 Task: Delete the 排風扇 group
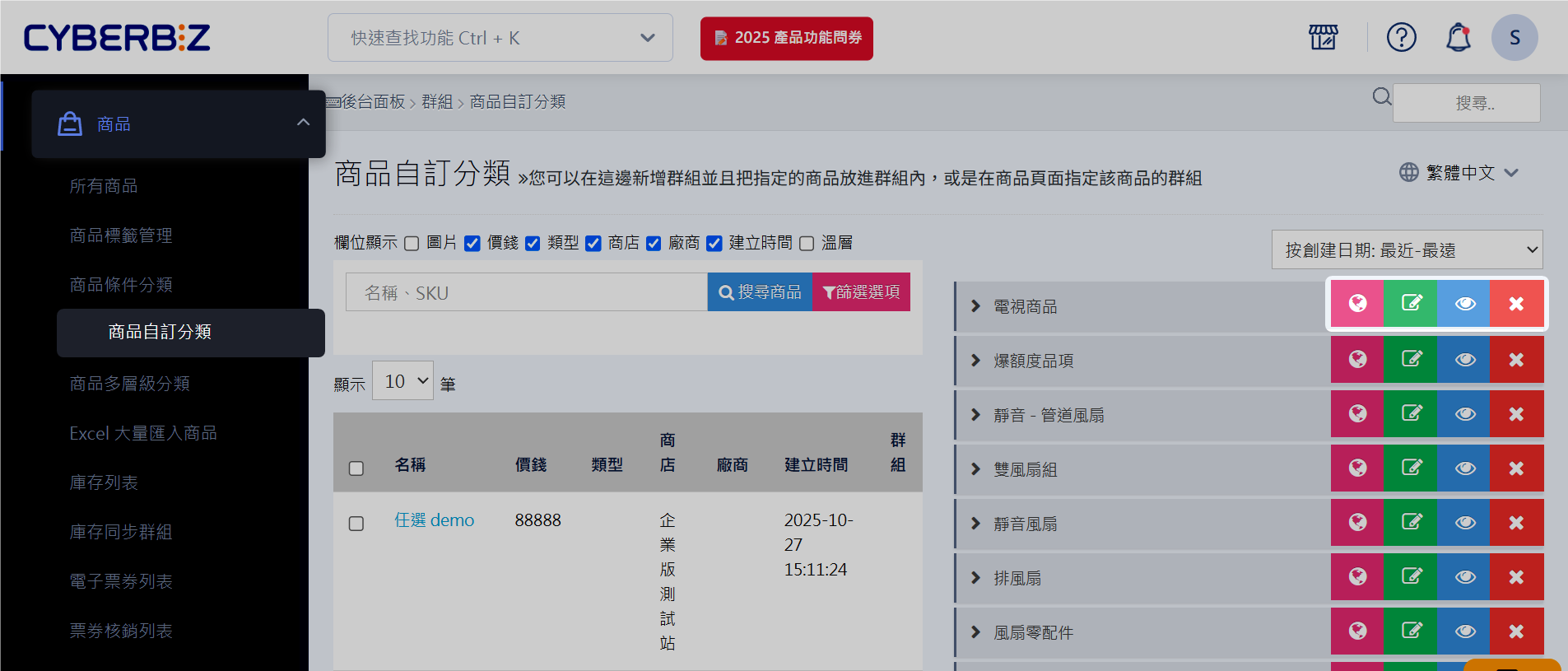(1516, 577)
